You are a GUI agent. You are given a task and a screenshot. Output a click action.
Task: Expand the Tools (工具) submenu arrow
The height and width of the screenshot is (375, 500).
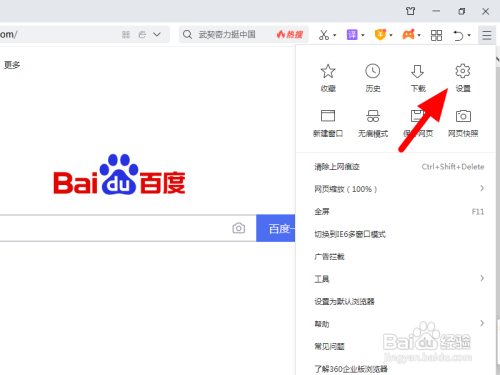[482, 278]
